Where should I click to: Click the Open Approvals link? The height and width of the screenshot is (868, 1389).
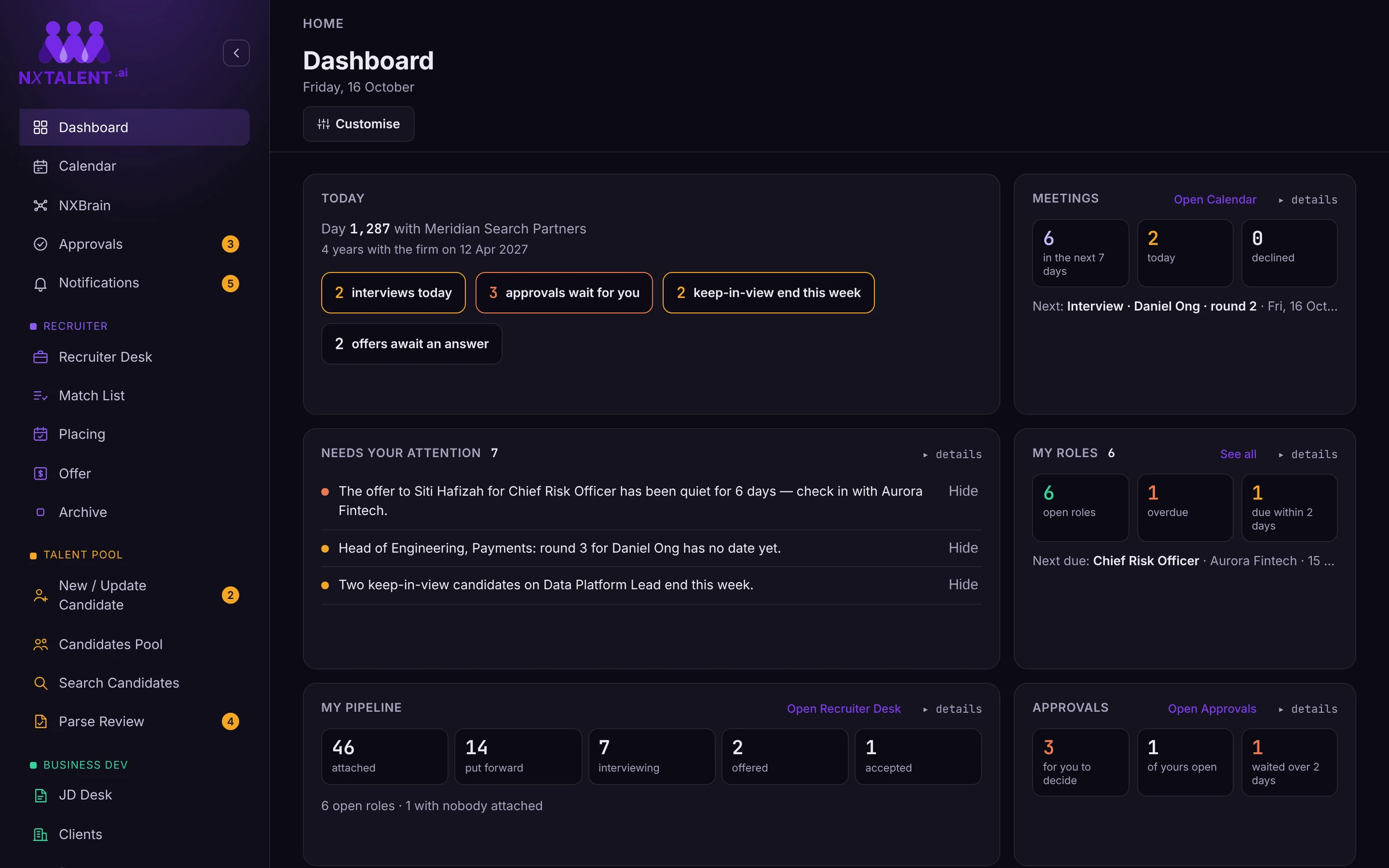point(1212,709)
